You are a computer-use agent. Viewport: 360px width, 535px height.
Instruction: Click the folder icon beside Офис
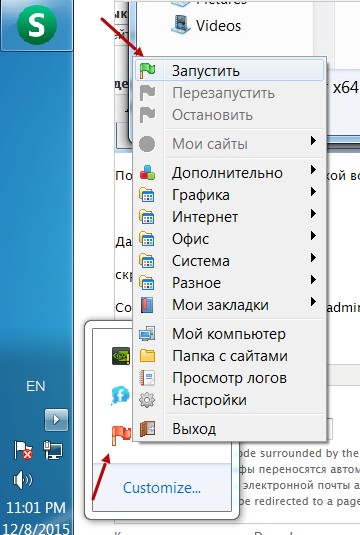[x=147, y=239]
